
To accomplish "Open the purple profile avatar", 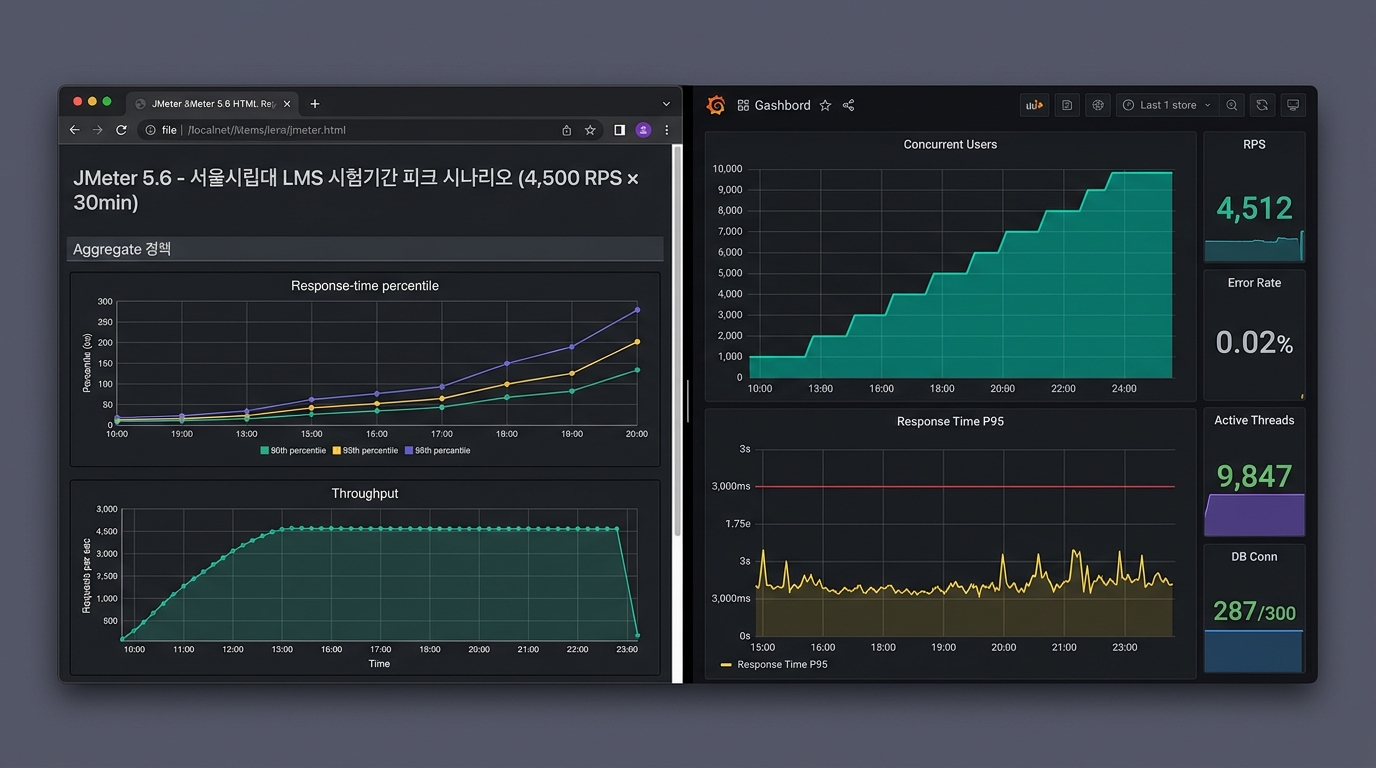I will click(x=643, y=130).
